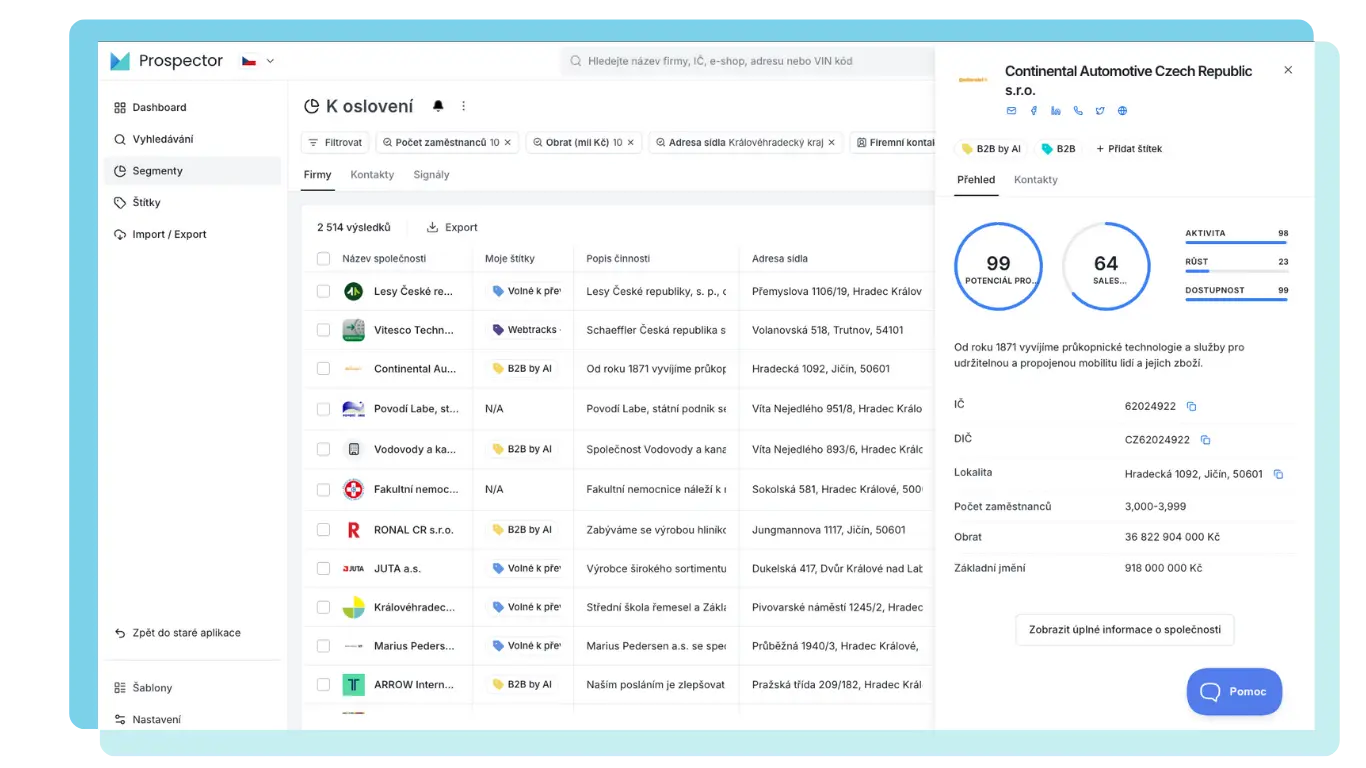
Task: Check the Continental Au... row
Action: 323,369
